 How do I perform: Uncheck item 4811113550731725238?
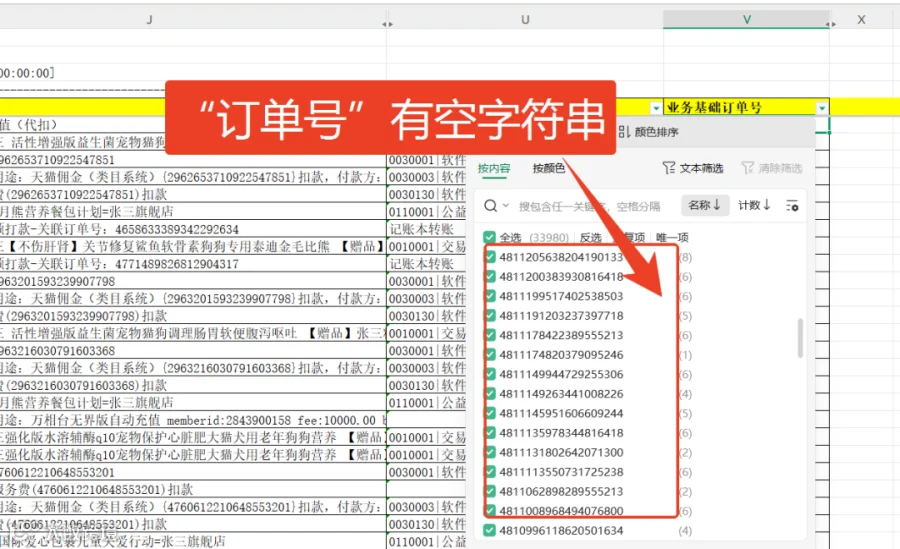[490, 471]
